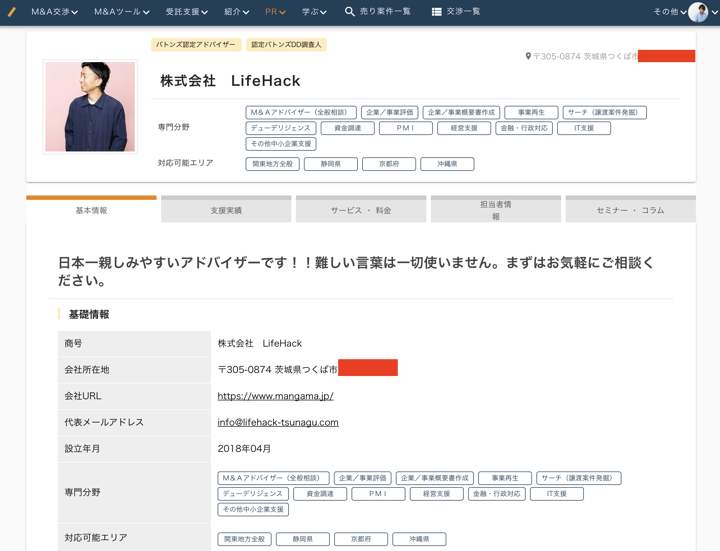The height and width of the screenshot is (551, 720).
Task: Click the list icon beside 交渉一覧
Action: 436,12
